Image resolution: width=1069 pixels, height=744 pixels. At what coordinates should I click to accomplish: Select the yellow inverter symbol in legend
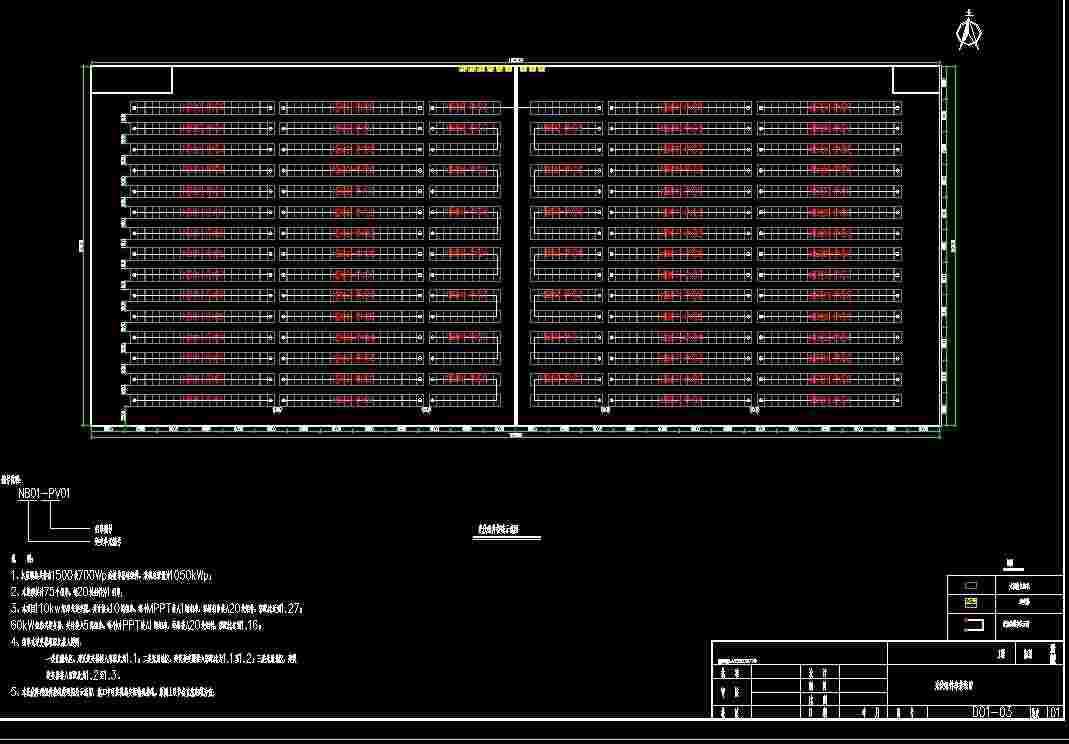969,603
